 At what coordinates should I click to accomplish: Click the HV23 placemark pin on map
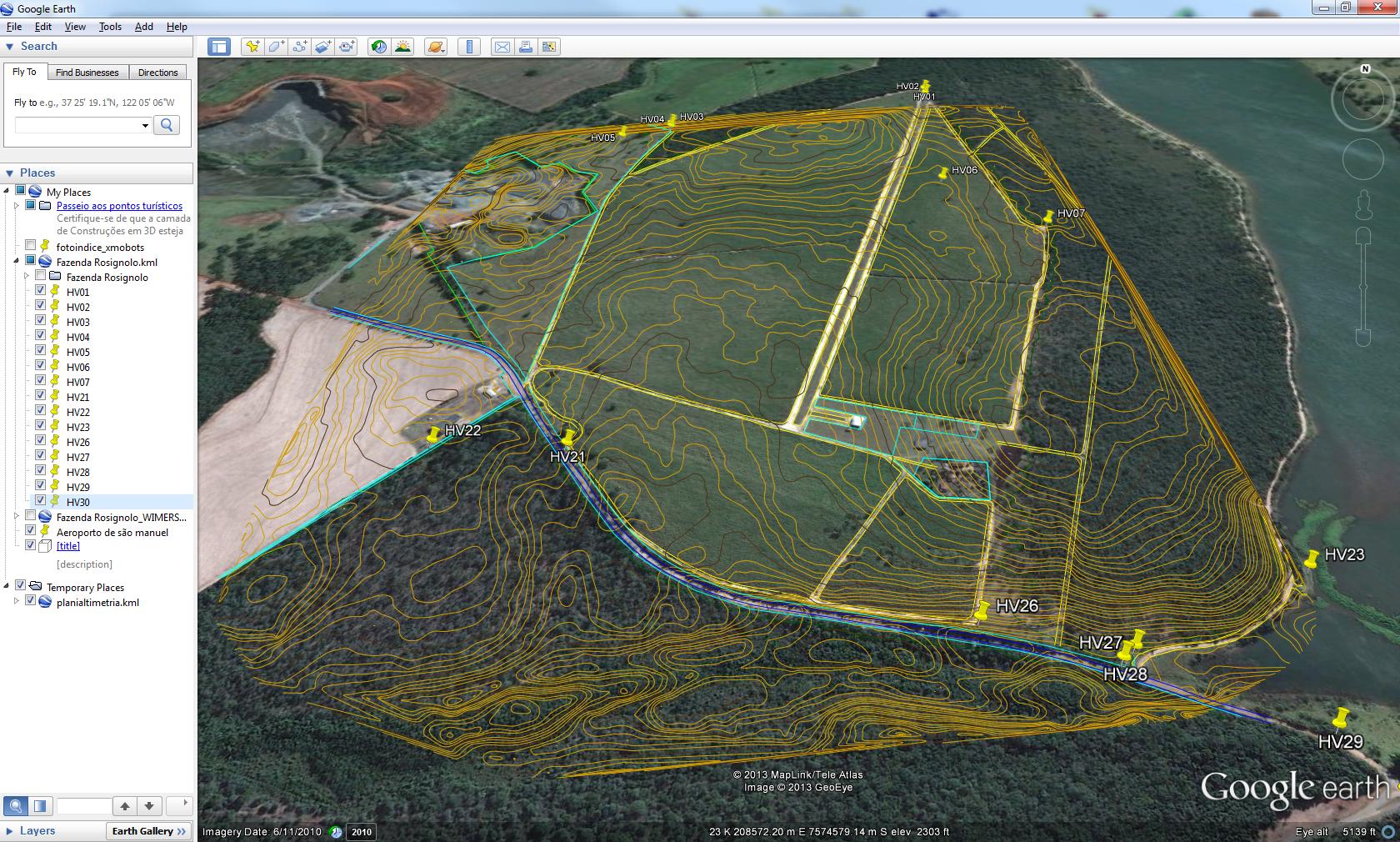click(x=1311, y=559)
